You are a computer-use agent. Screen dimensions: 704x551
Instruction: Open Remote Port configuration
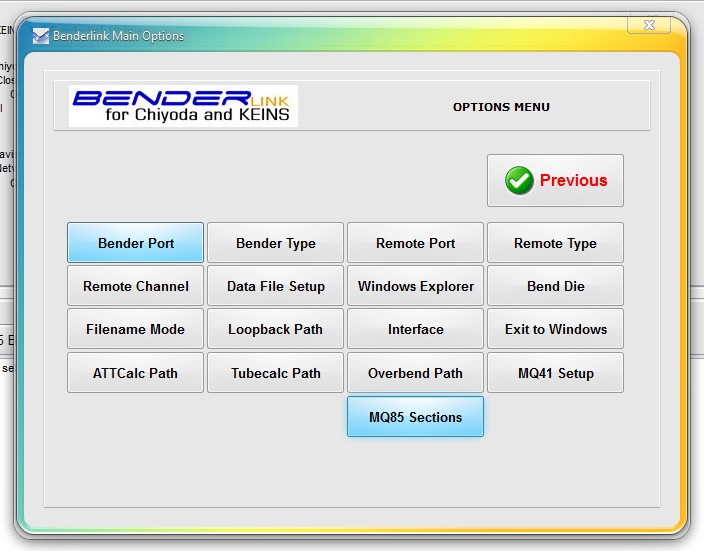click(415, 243)
